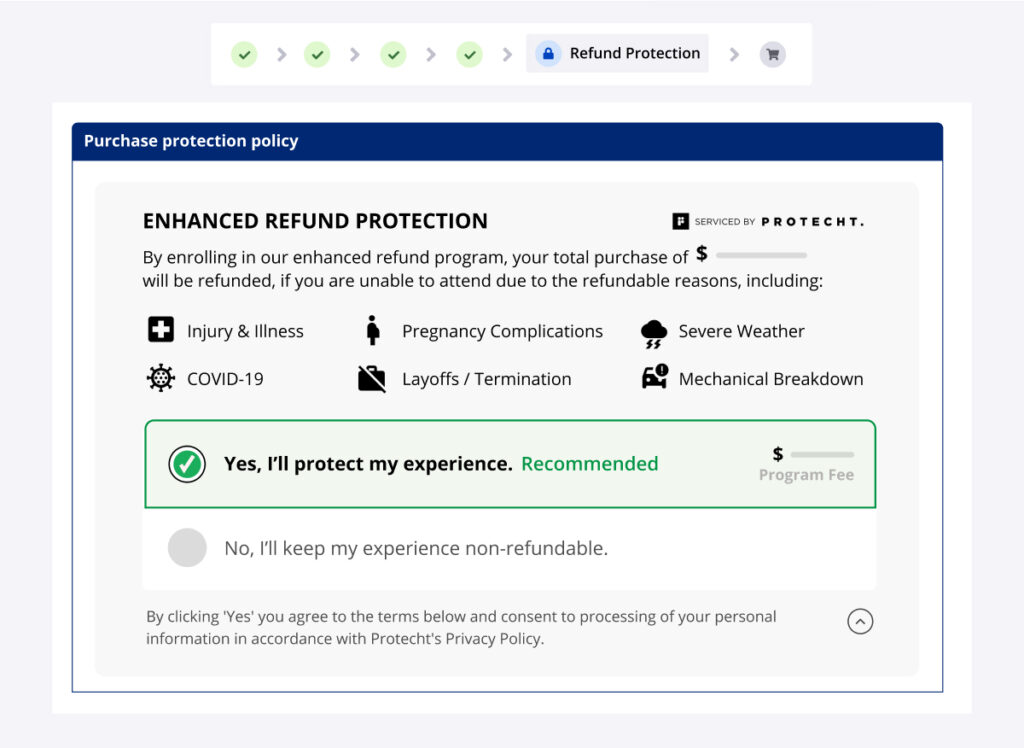Click the Pregnancy Complications person icon

click(x=373, y=331)
